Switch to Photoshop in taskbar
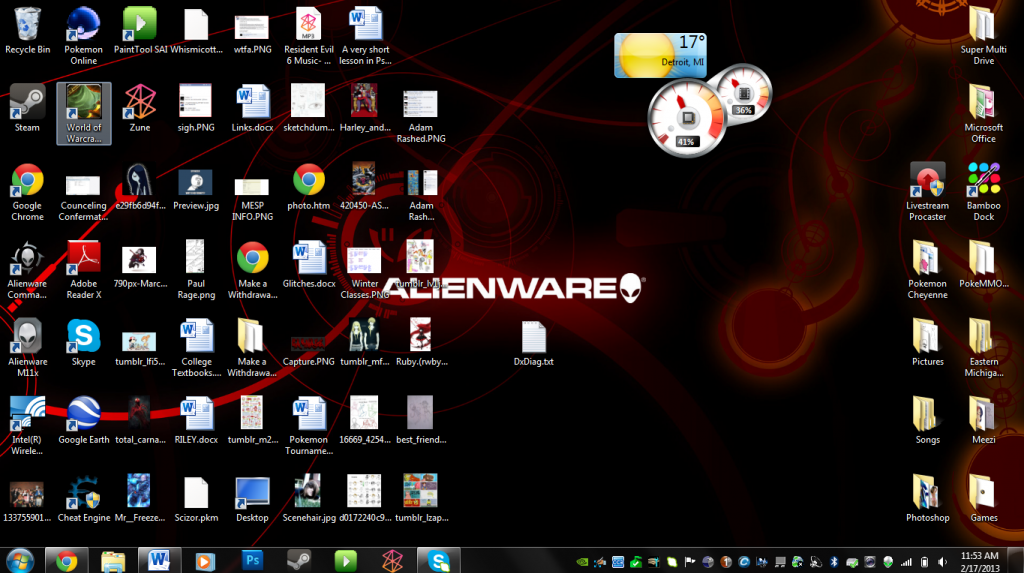 (252, 561)
